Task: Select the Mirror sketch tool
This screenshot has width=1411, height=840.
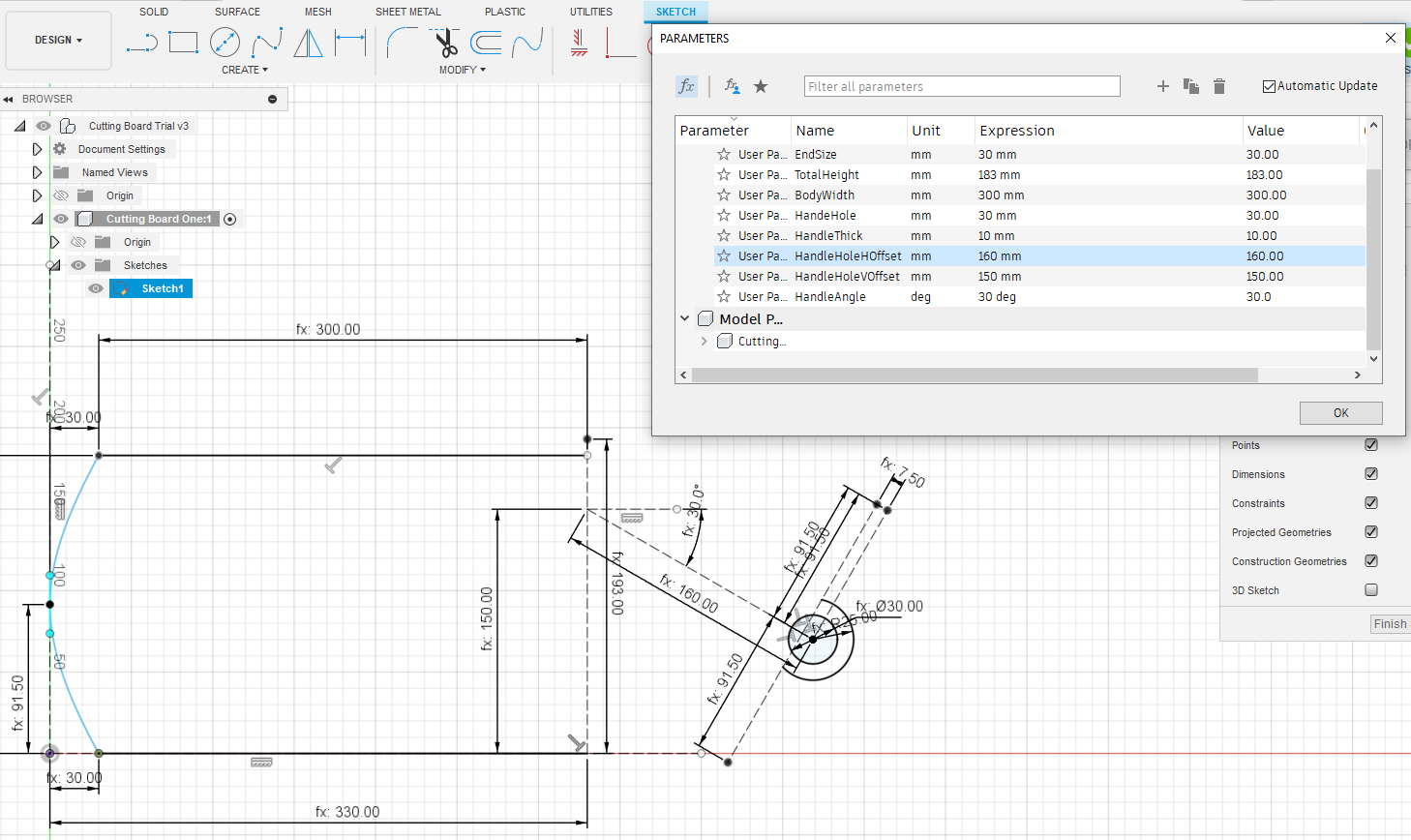Action: point(308,42)
